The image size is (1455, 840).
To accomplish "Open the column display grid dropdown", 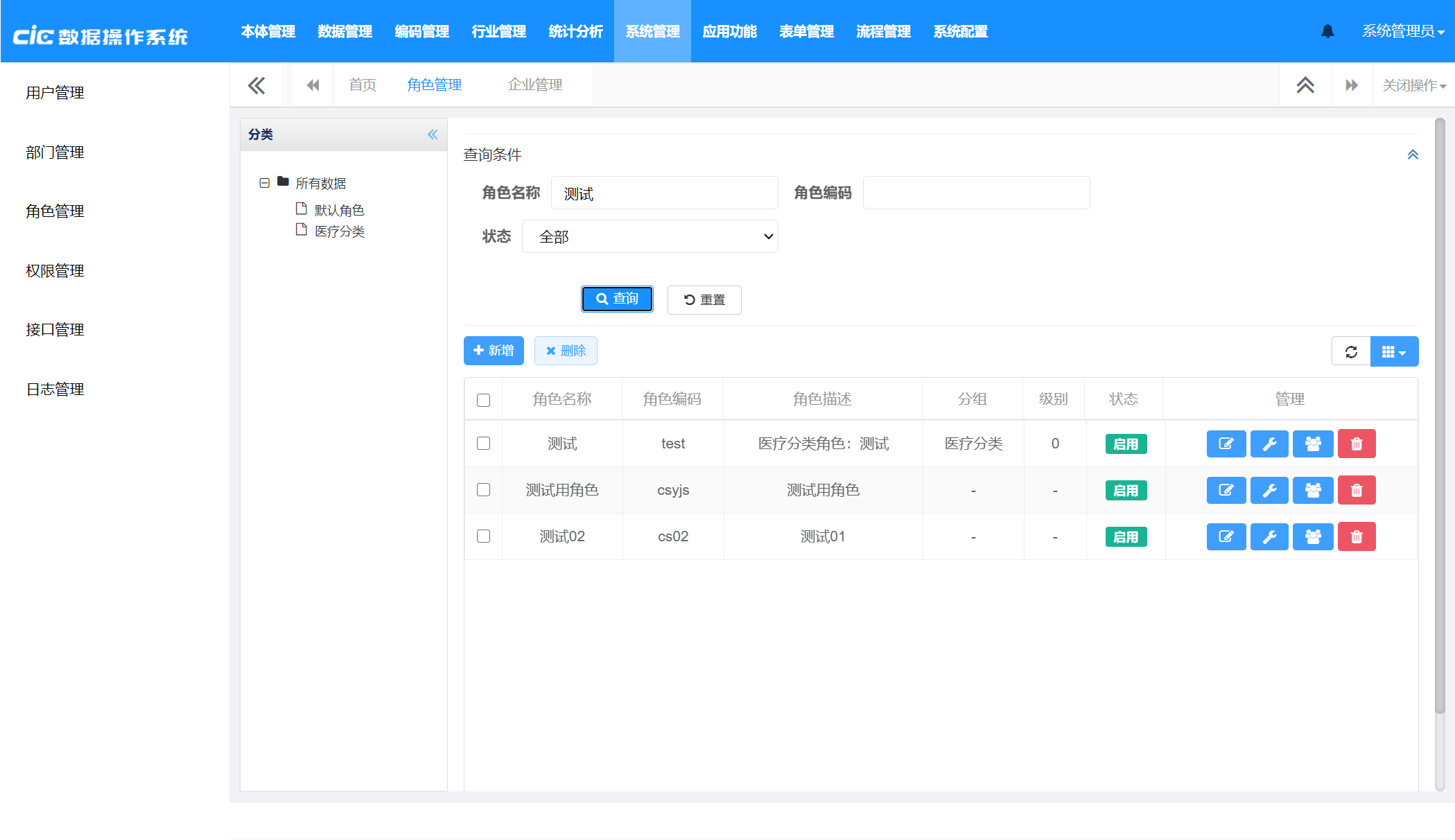I will click(1394, 351).
